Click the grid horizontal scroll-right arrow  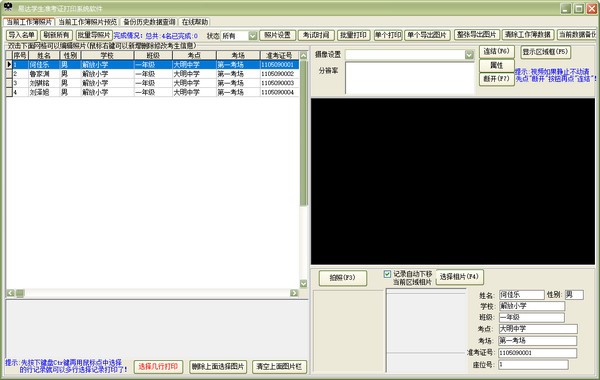tap(294, 293)
